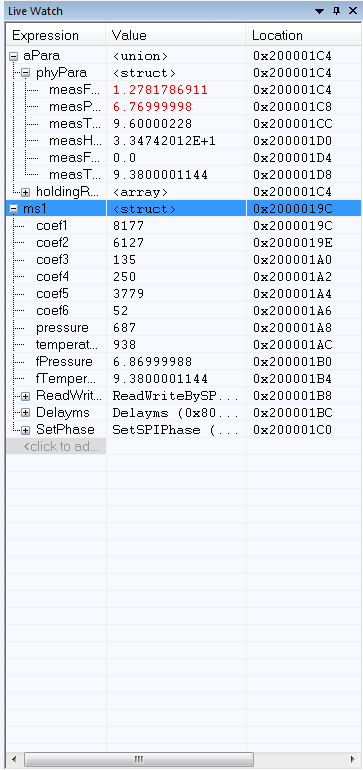
Task: Click the fPressure value 6.86999988
Action: (x=152, y=362)
